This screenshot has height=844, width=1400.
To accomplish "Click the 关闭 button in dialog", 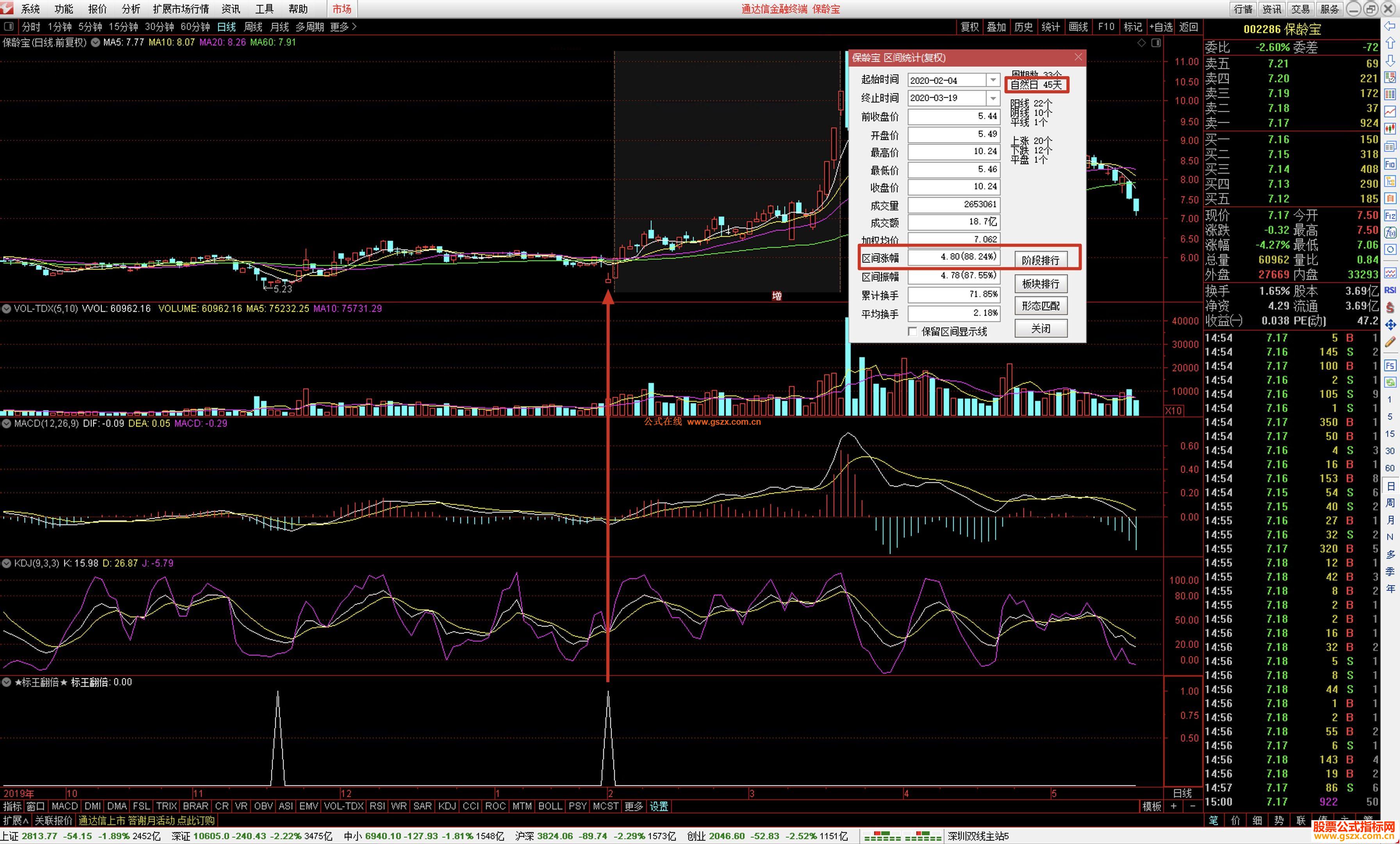I will pyautogui.click(x=1040, y=329).
